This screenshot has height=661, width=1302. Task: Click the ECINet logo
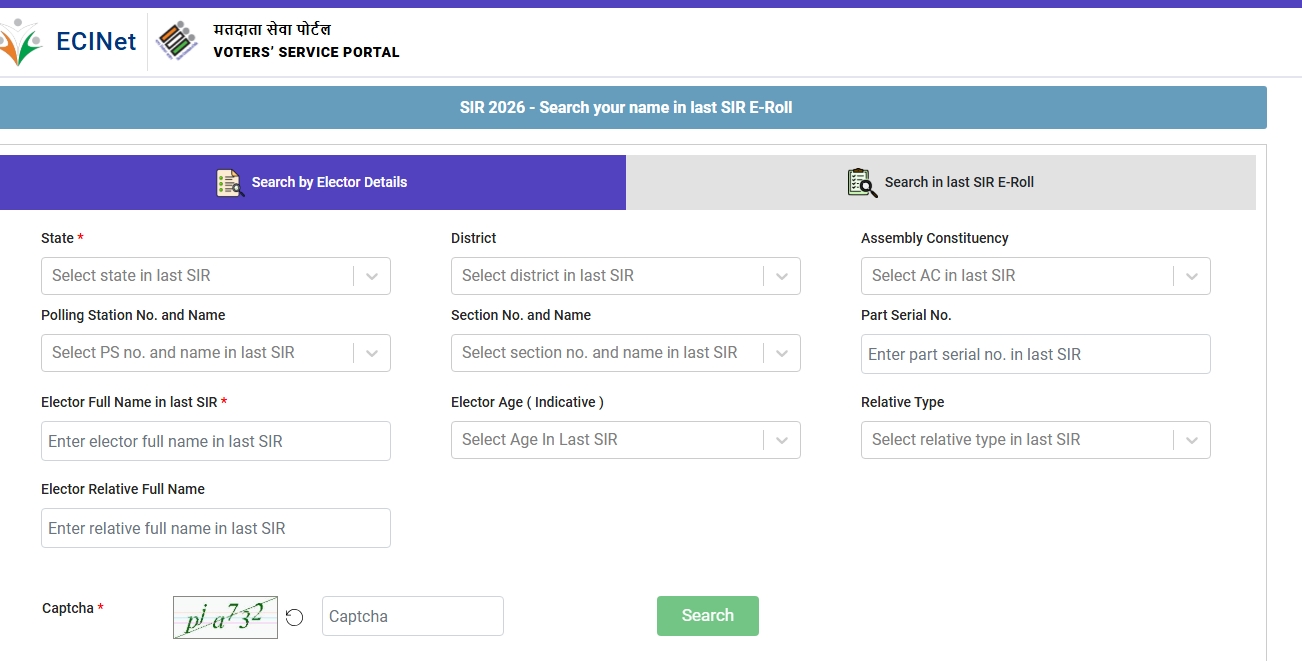tap(68, 42)
